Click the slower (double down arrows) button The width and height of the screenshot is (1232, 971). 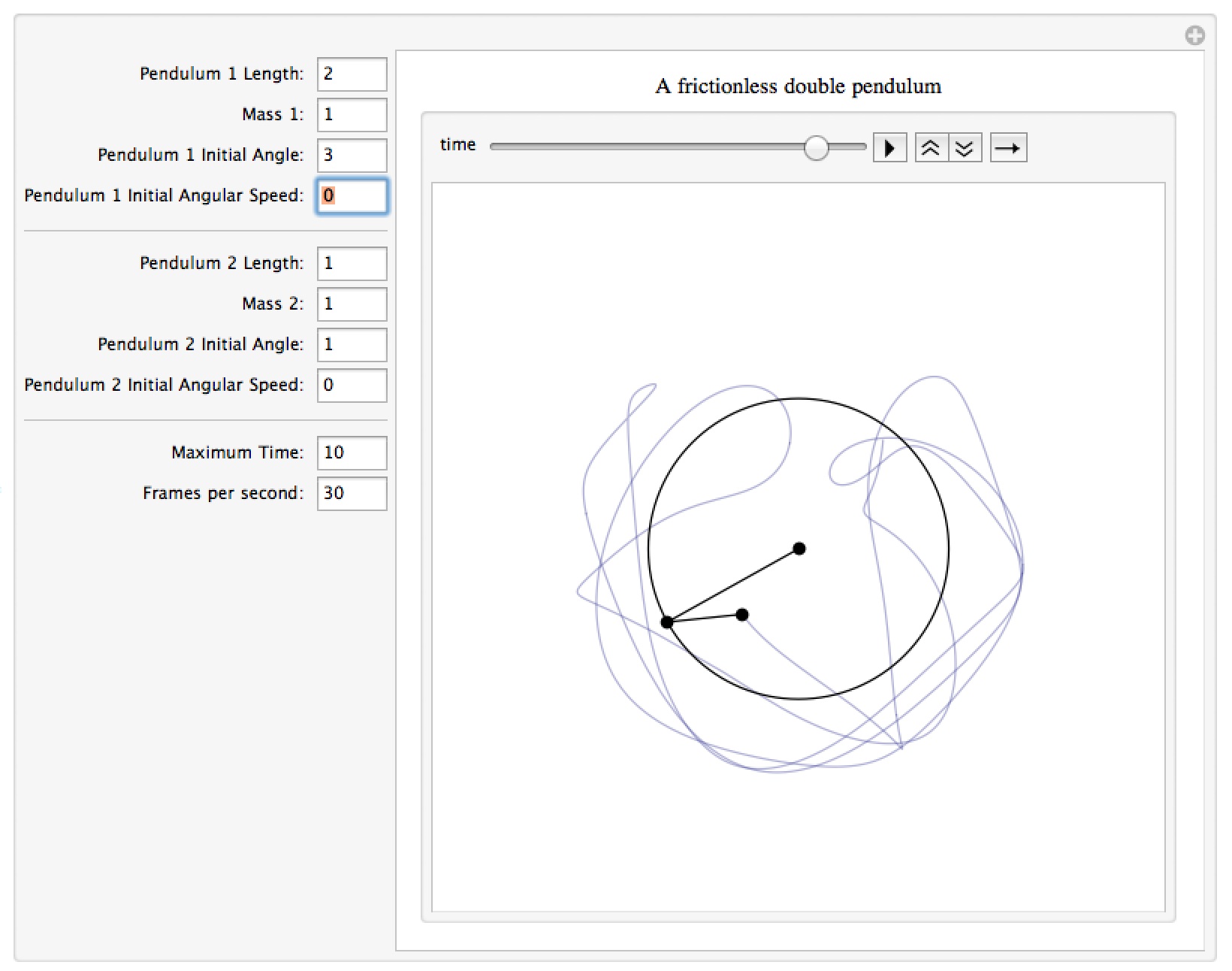click(965, 148)
